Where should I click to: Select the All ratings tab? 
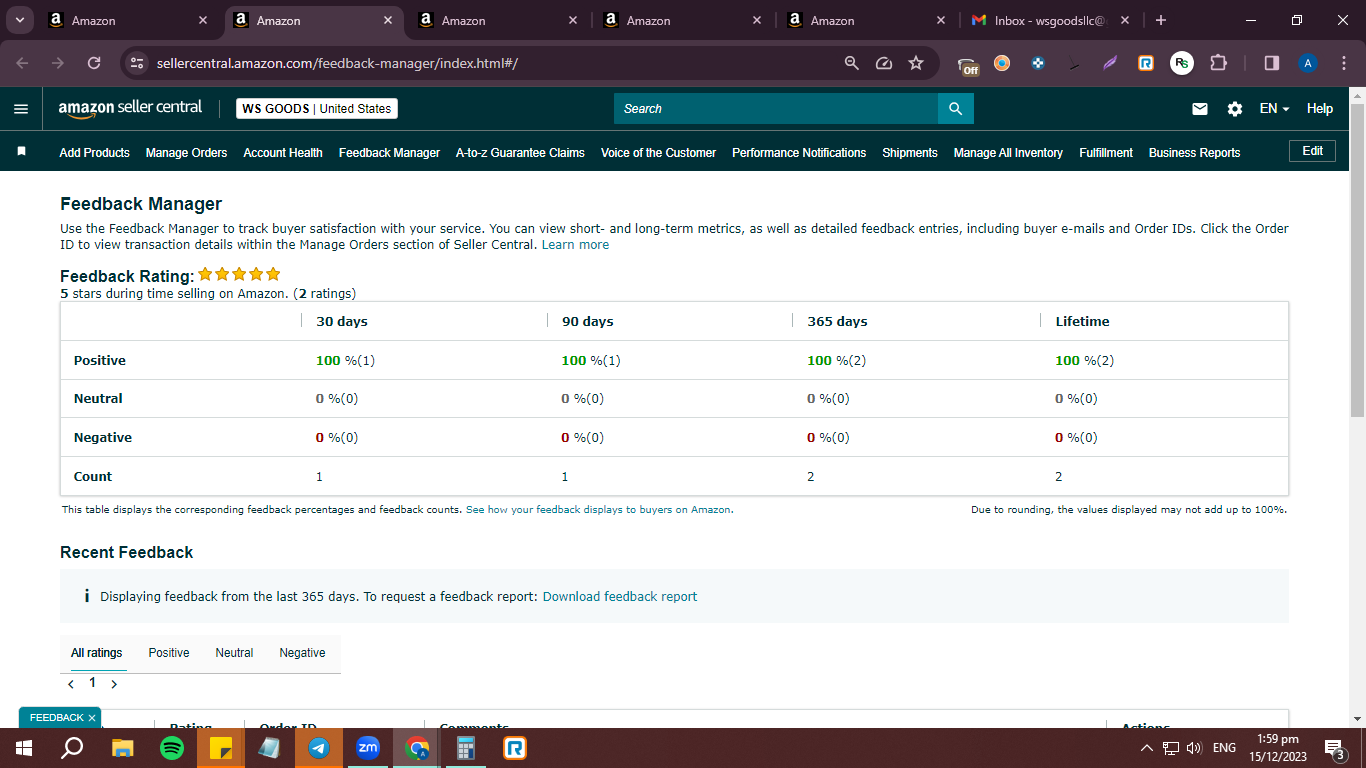(x=97, y=653)
